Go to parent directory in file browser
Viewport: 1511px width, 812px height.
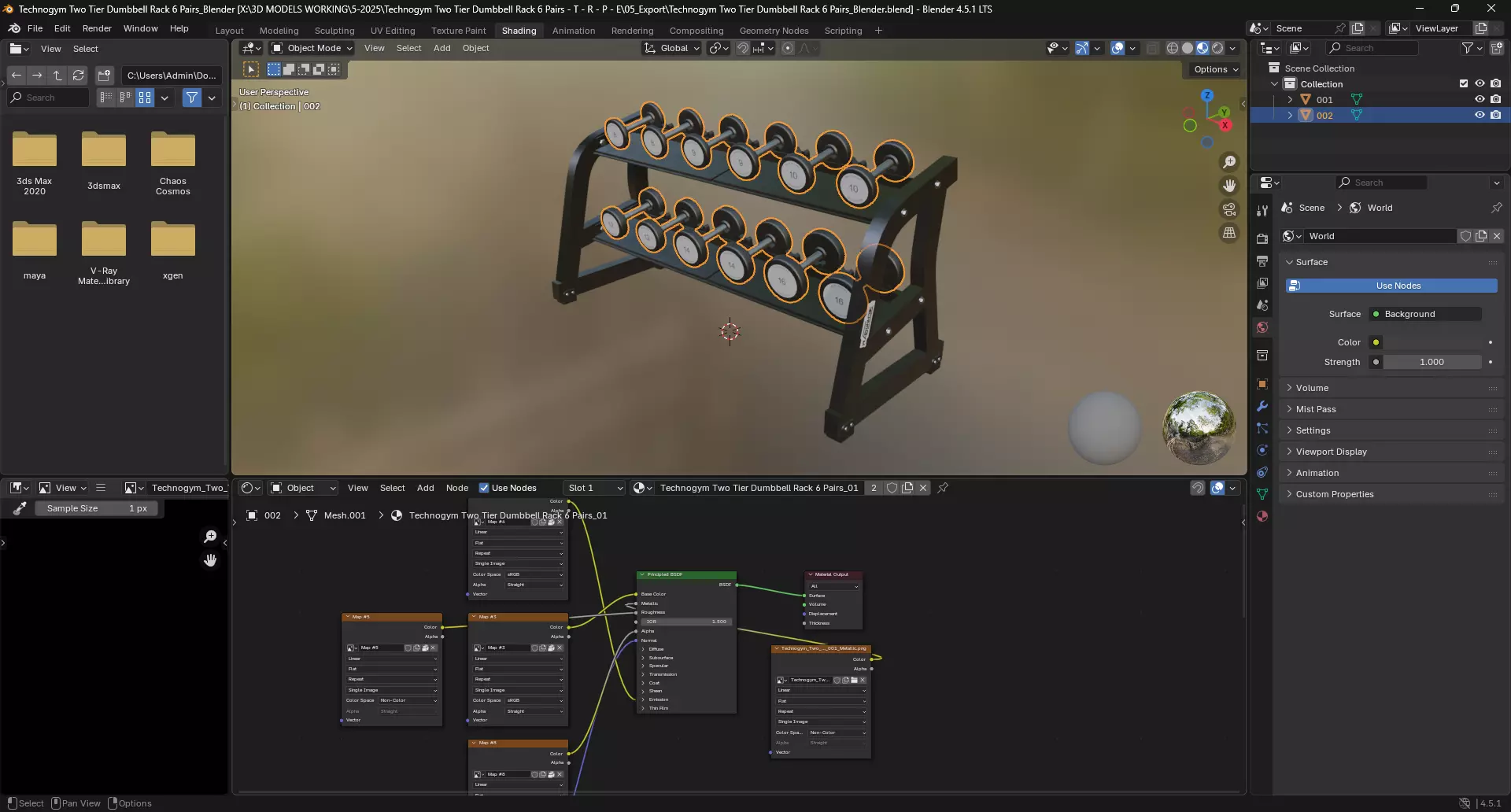tap(57, 76)
